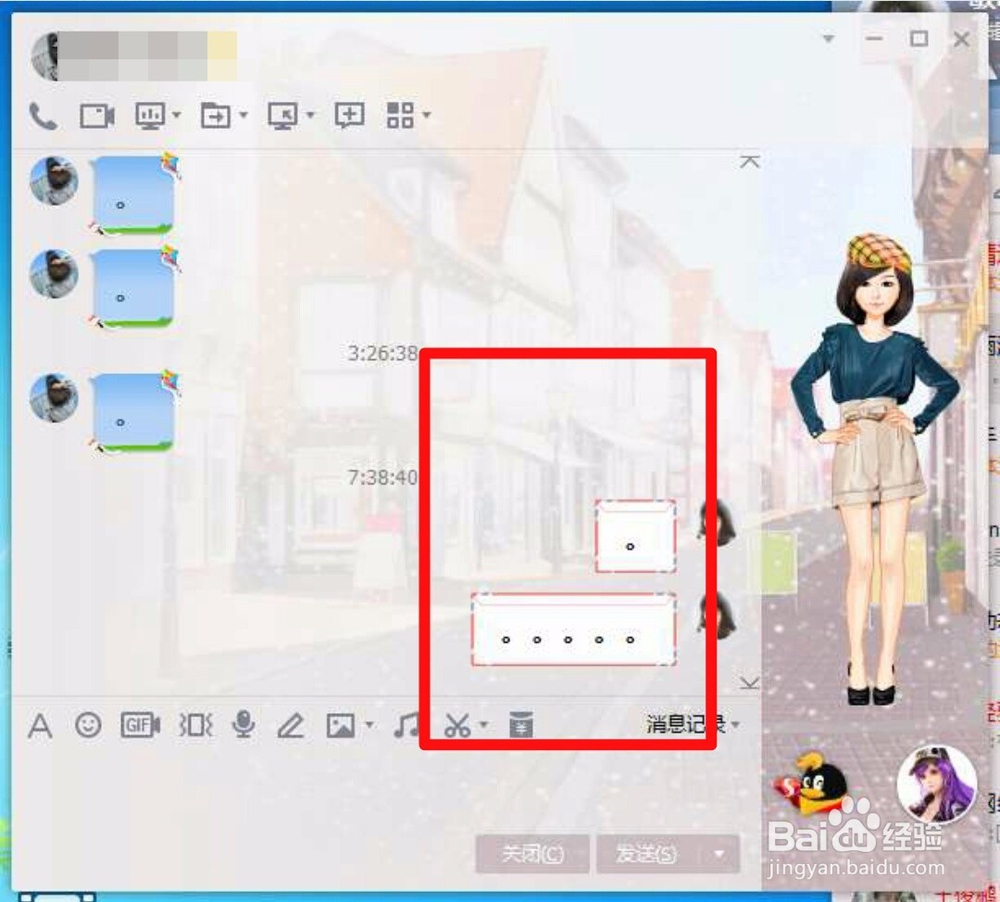Image resolution: width=1000 pixels, height=902 pixels.
Task: Click the music note icon
Action: [406, 725]
